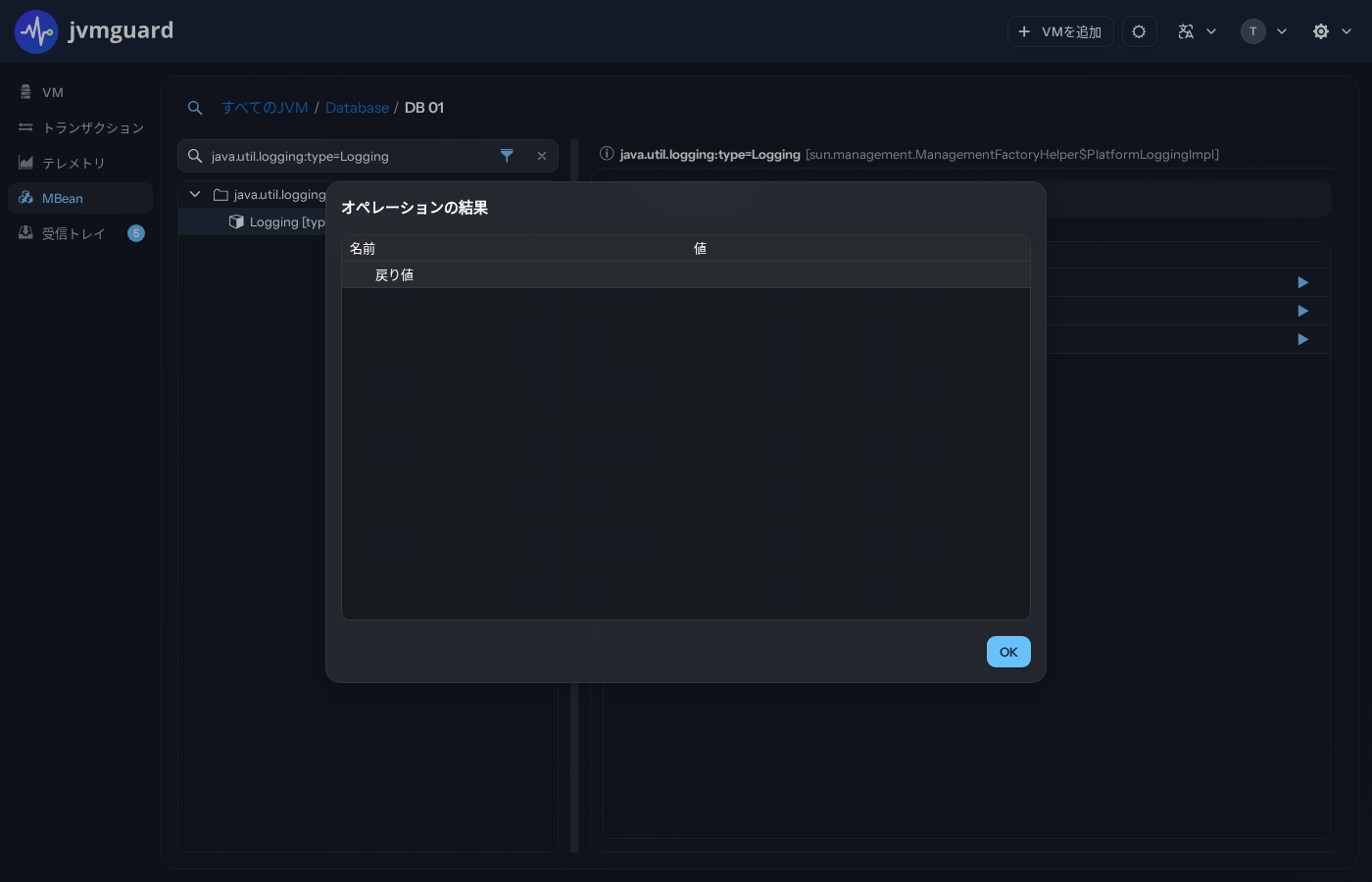Click the breadcrumb search magnifier icon
The width and height of the screenshot is (1372, 882).
click(195, 108)
